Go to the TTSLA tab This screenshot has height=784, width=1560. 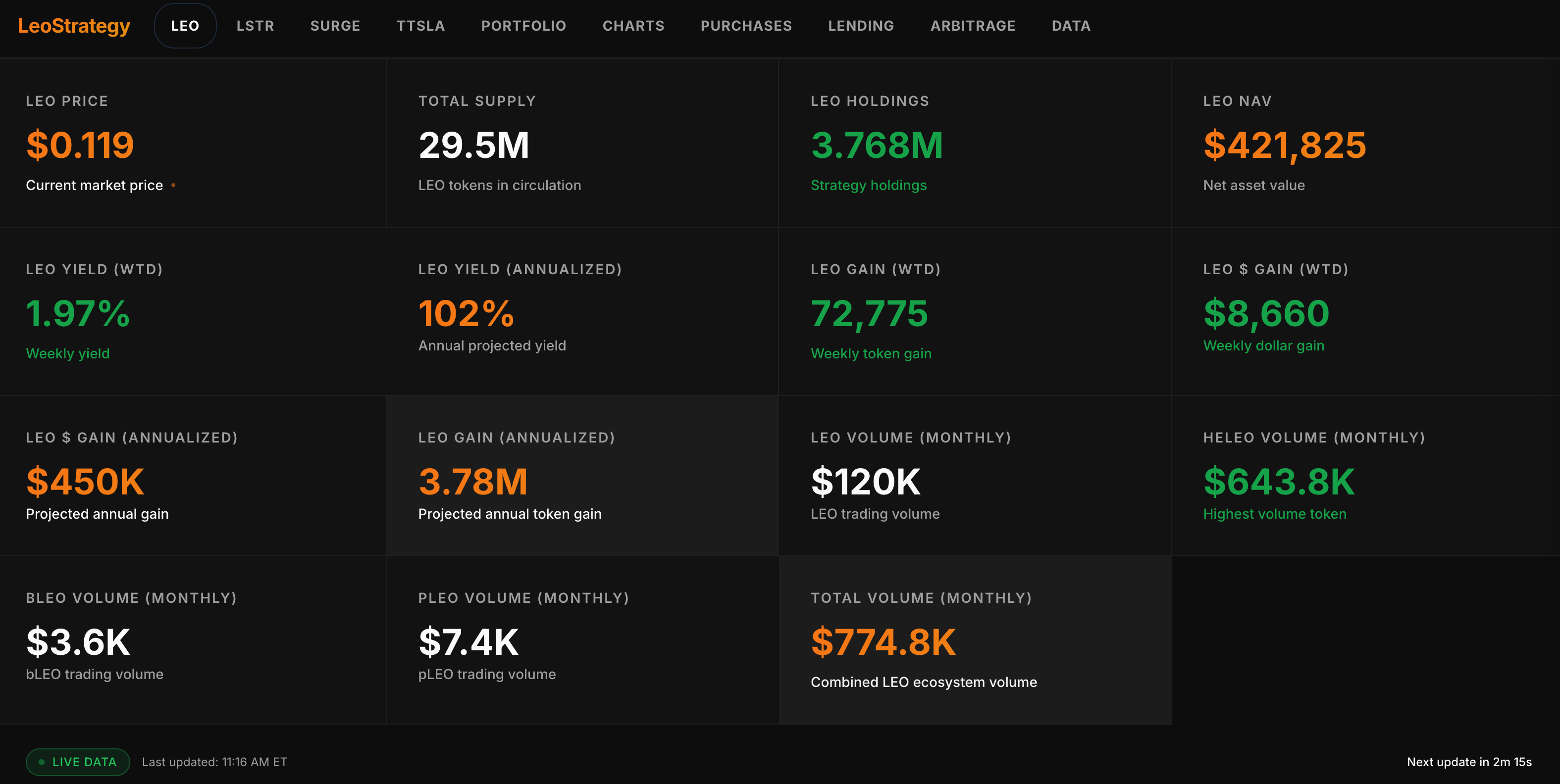pos(420,26)
